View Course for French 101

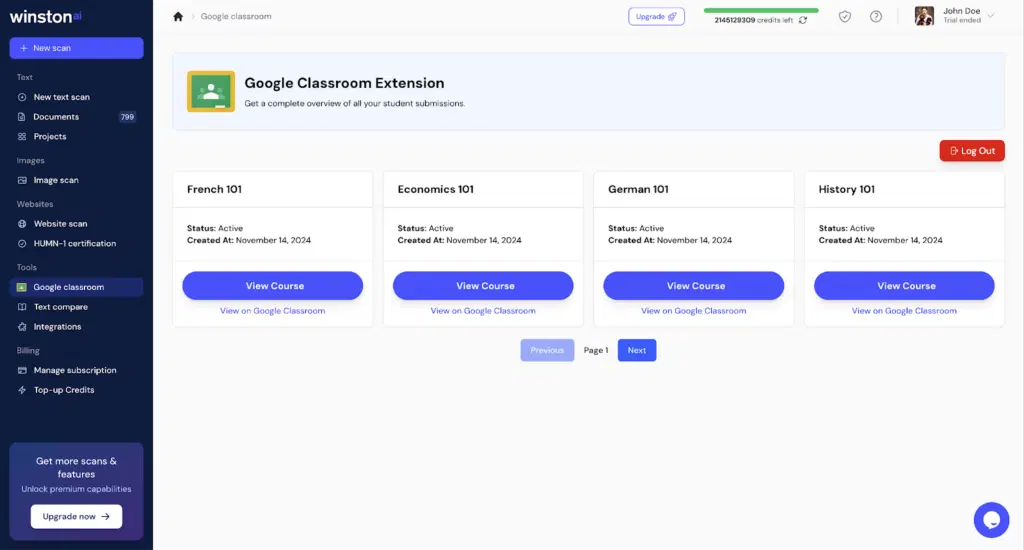pos(272,286)
